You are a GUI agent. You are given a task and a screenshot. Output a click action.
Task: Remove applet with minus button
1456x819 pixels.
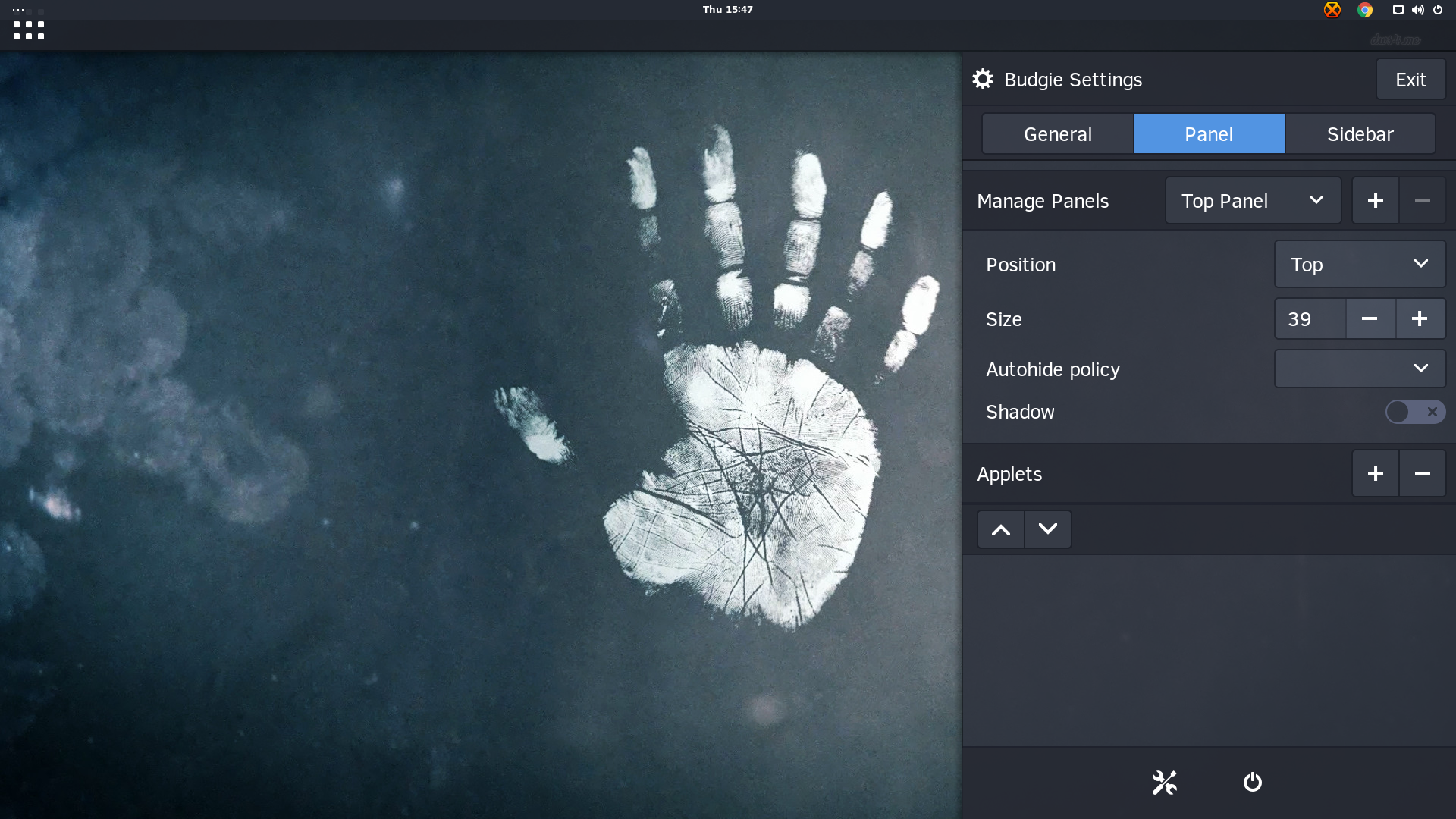tap(1423, 473)
